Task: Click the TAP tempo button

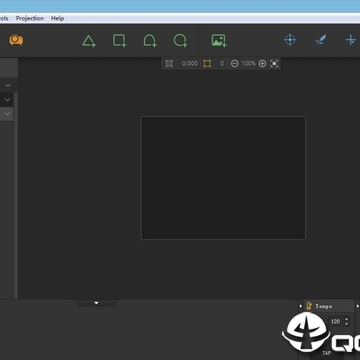Action: 326,353
